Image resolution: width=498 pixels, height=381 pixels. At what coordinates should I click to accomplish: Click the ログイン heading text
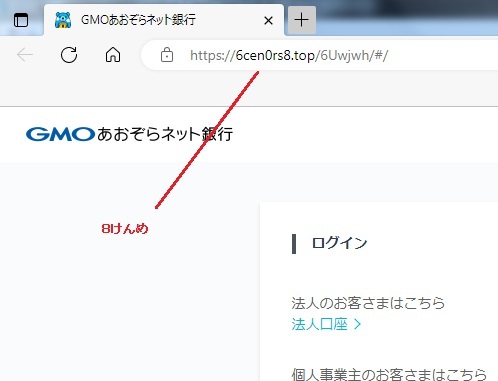[x=339, y=243]
